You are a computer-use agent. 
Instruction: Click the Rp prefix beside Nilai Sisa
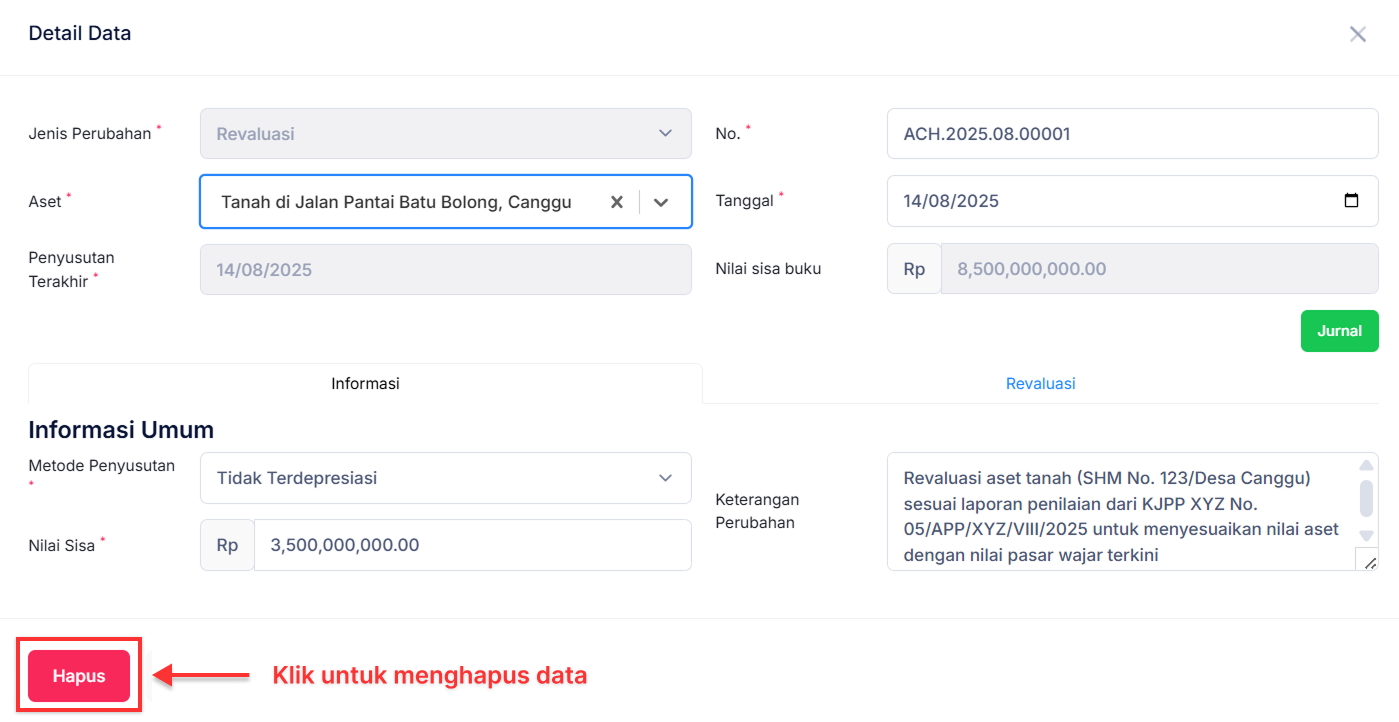[226, 545]
